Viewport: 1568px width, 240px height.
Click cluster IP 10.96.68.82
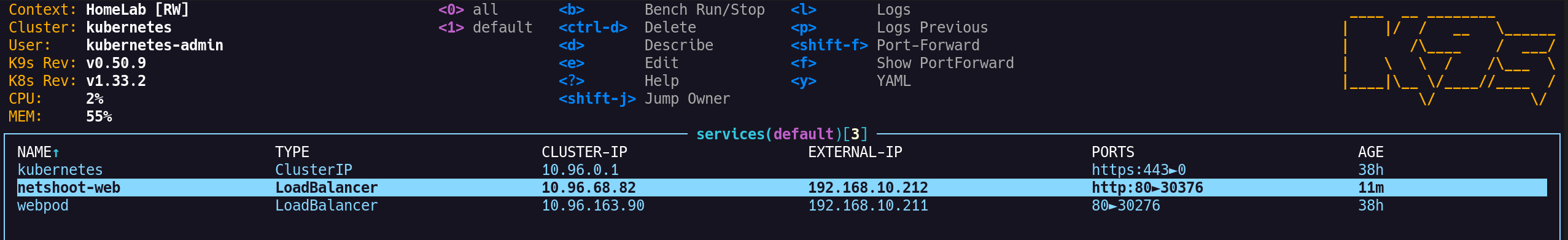coord(589,188)
